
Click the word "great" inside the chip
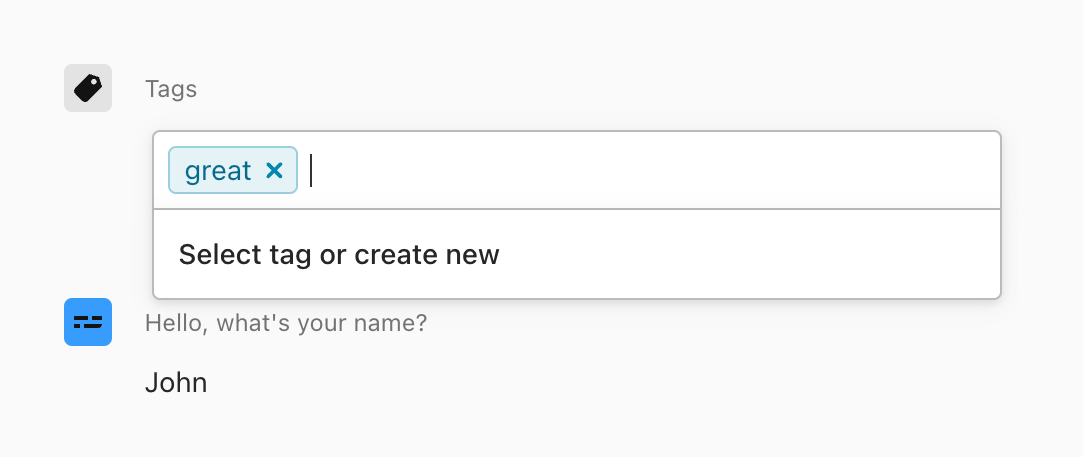218,171
